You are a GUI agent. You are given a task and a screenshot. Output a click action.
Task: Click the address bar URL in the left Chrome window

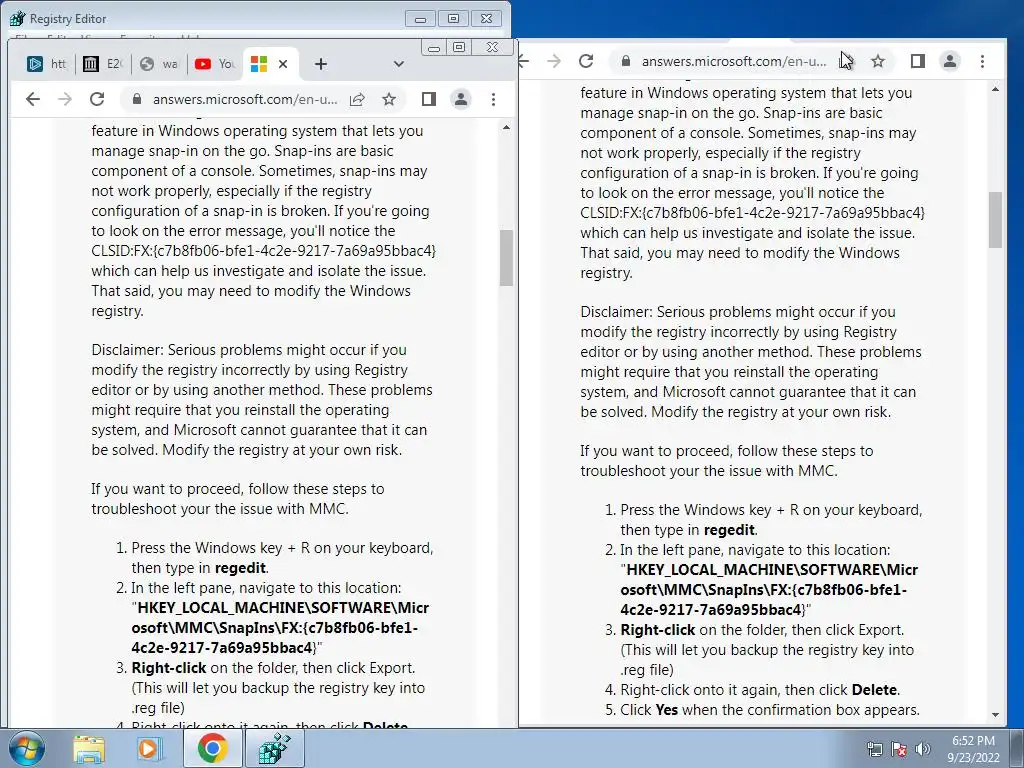coord(245,99)
